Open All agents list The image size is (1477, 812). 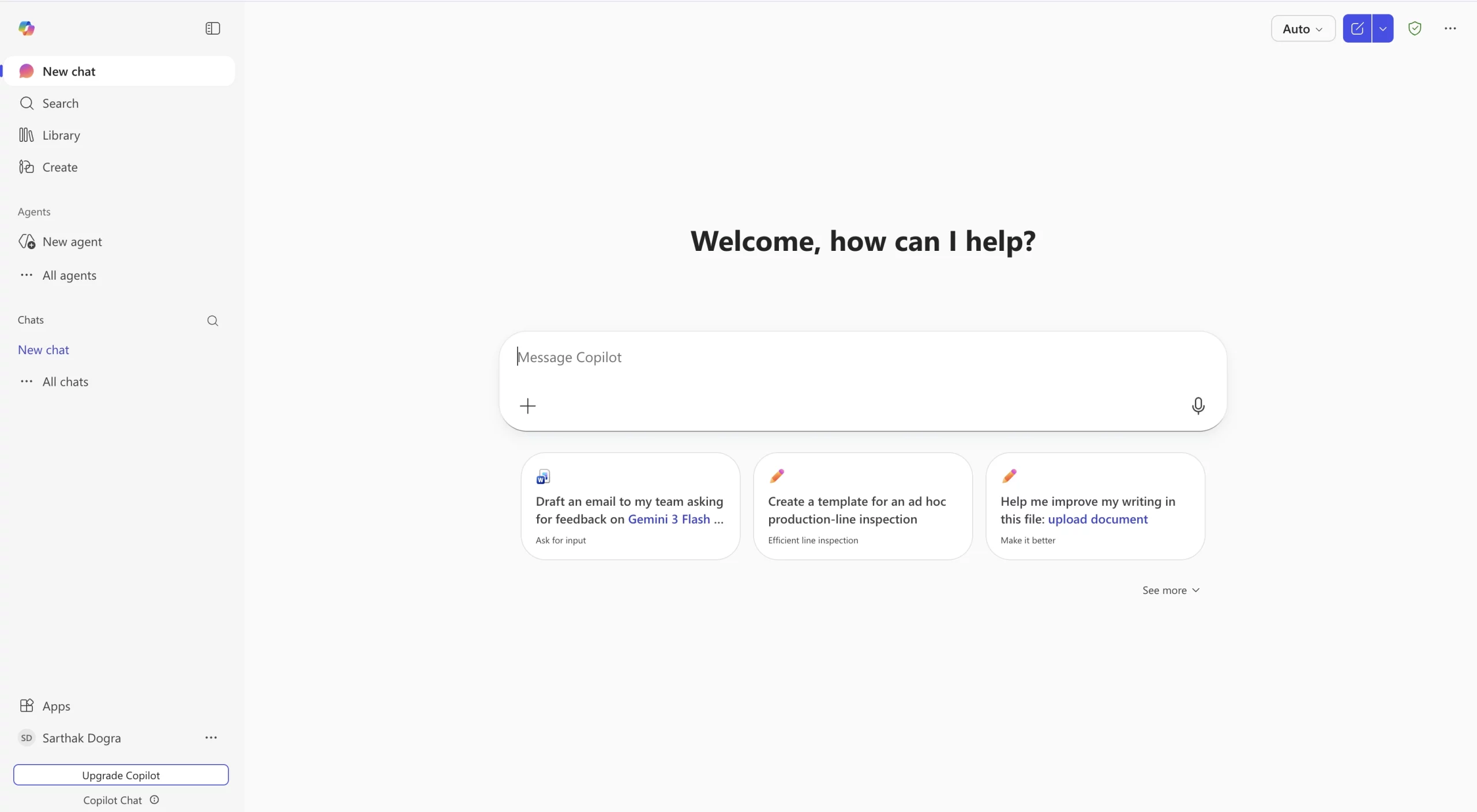tap(69, 276)
